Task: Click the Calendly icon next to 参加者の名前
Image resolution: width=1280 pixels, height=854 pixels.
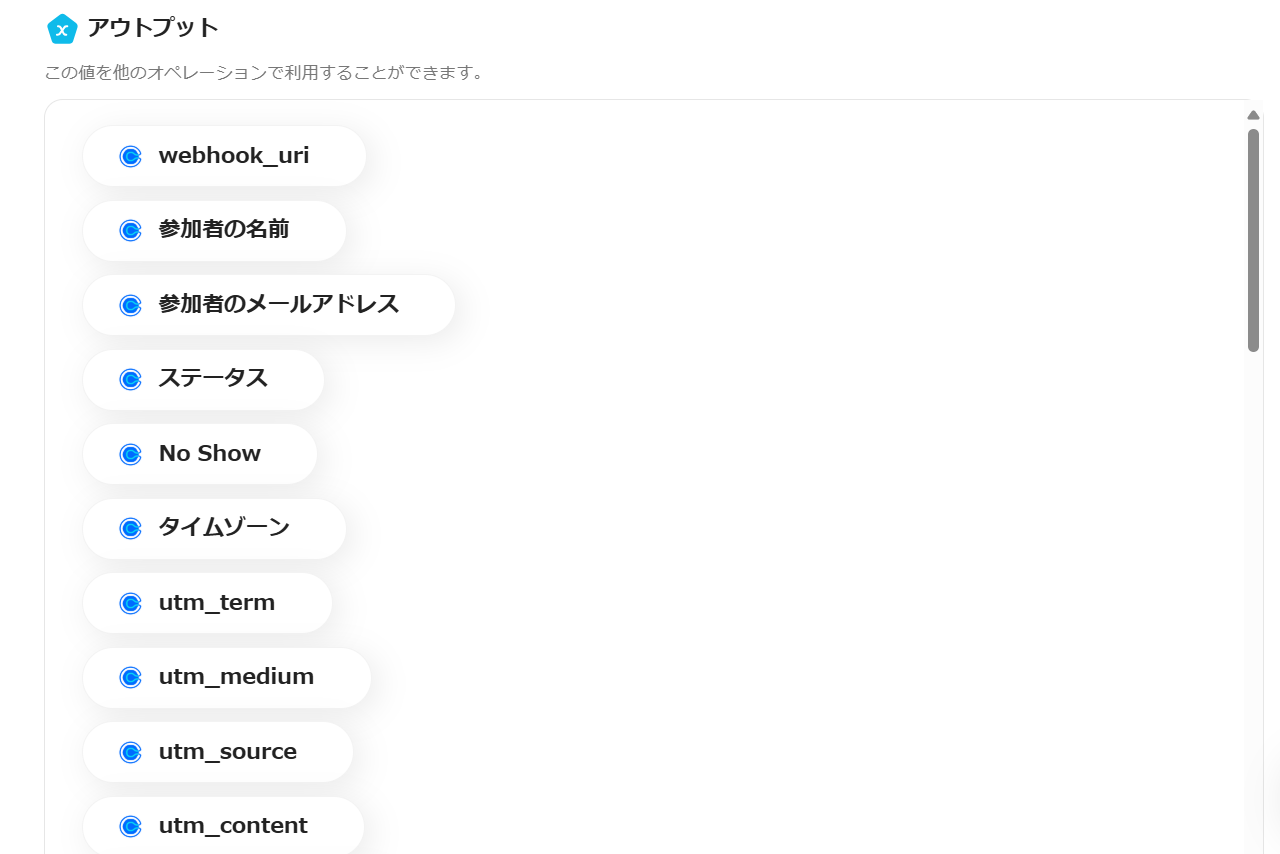Action: [x=130, y=230]
